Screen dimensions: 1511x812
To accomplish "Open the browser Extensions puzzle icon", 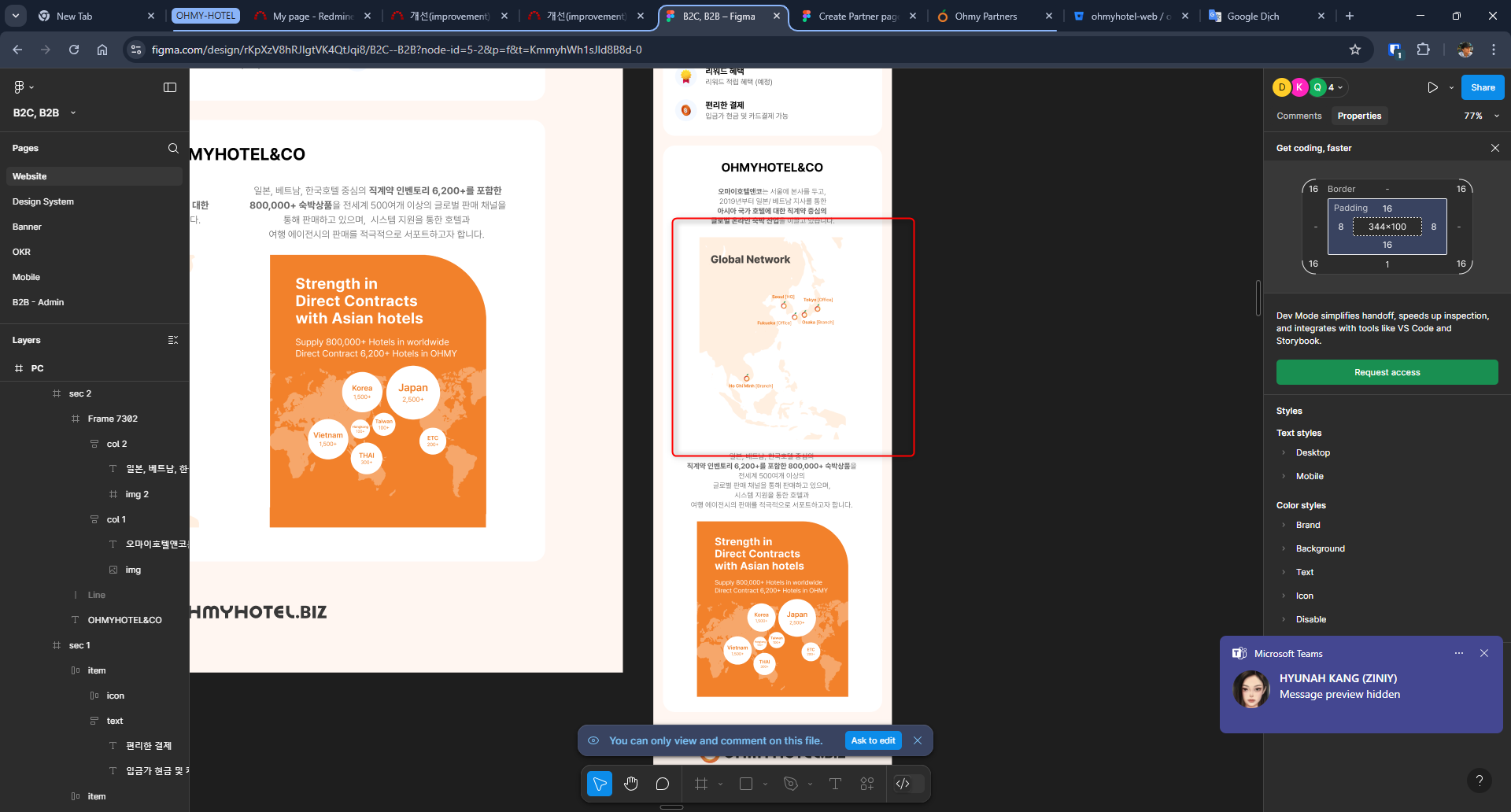I will (x=1423, y=50).
